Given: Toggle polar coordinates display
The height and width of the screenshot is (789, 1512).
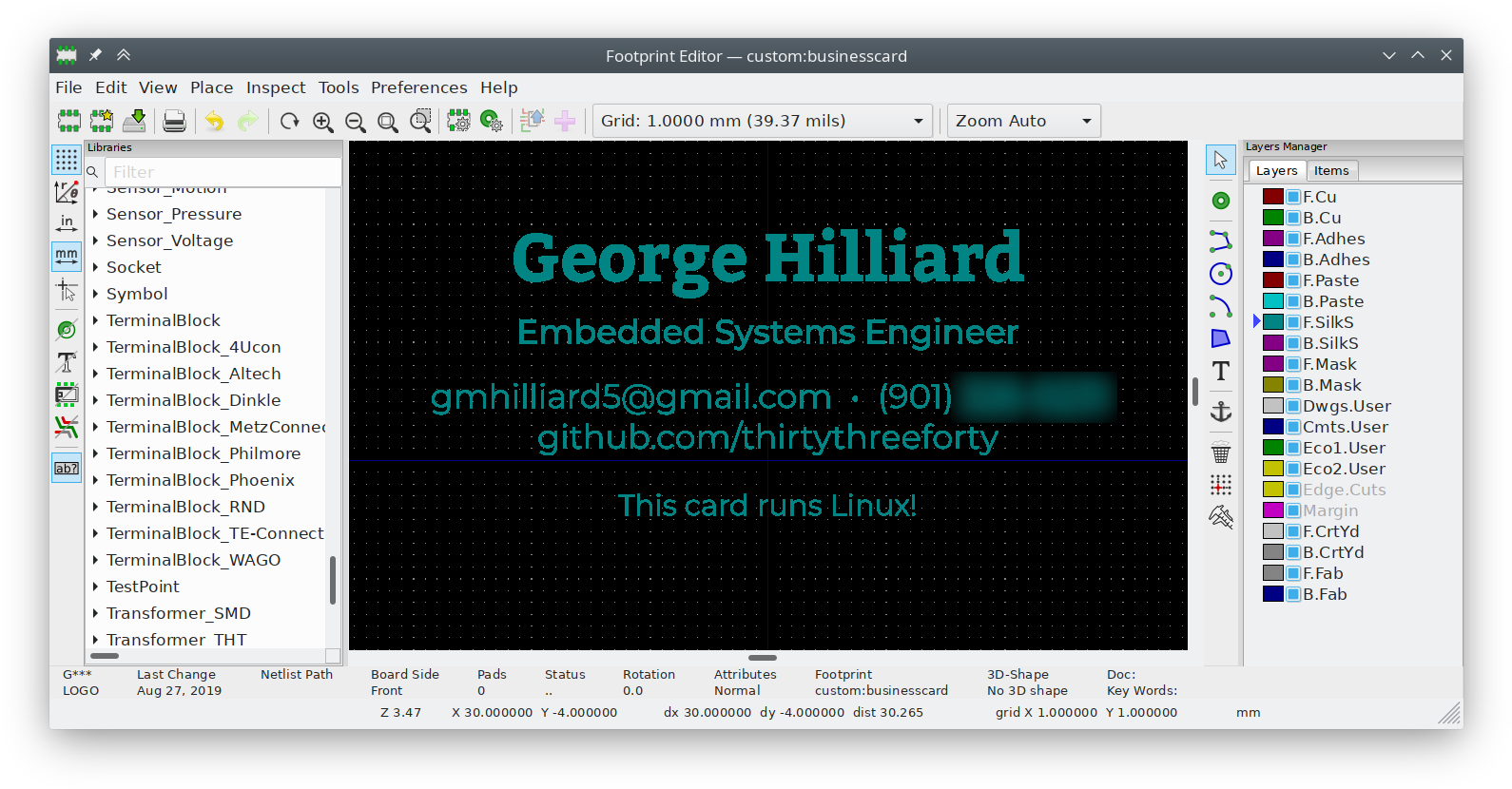Looking at the screenshot, I should tap(67, 192).
